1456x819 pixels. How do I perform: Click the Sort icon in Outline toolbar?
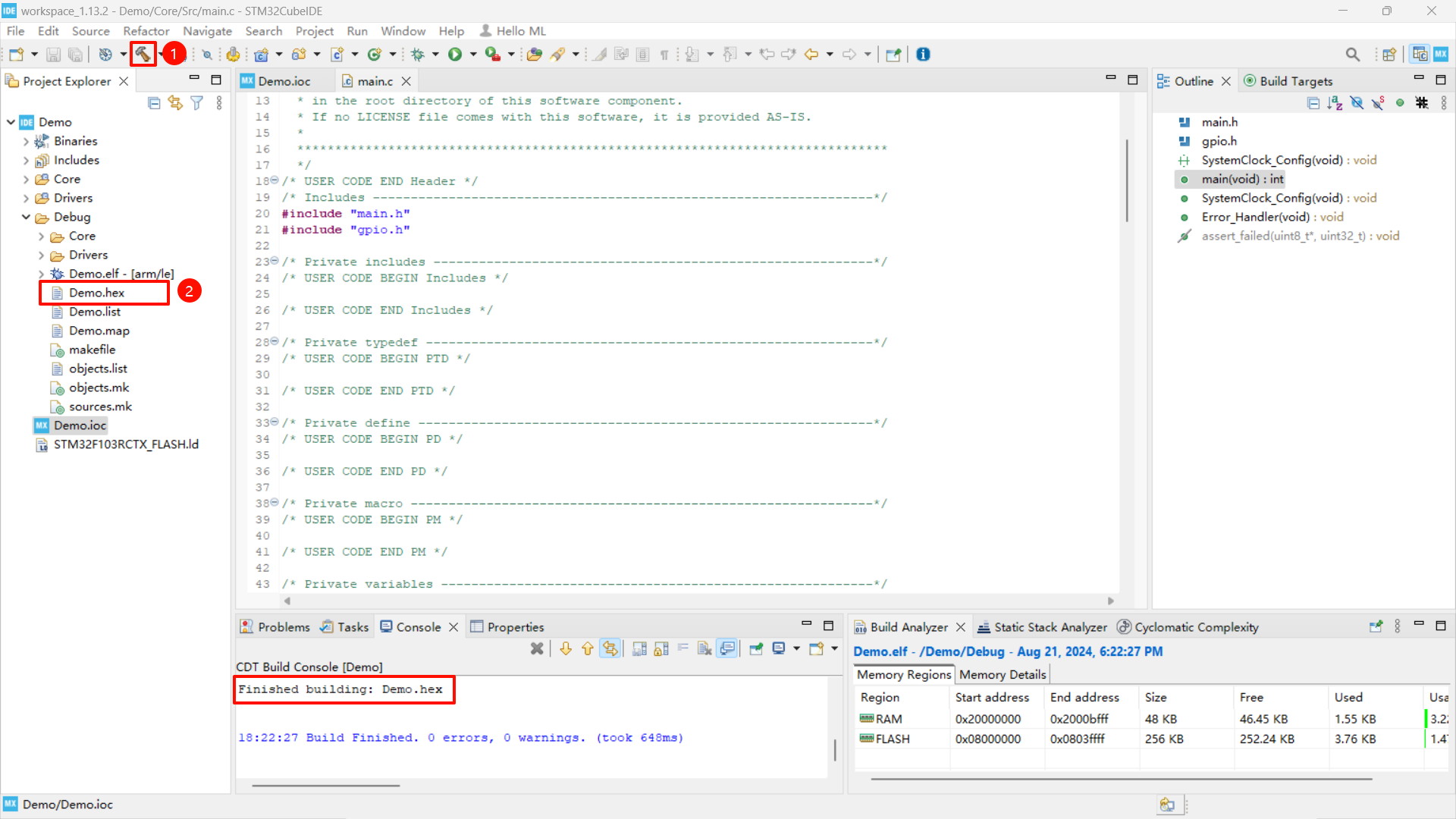pyautogui.click(x=1335, y=103)
